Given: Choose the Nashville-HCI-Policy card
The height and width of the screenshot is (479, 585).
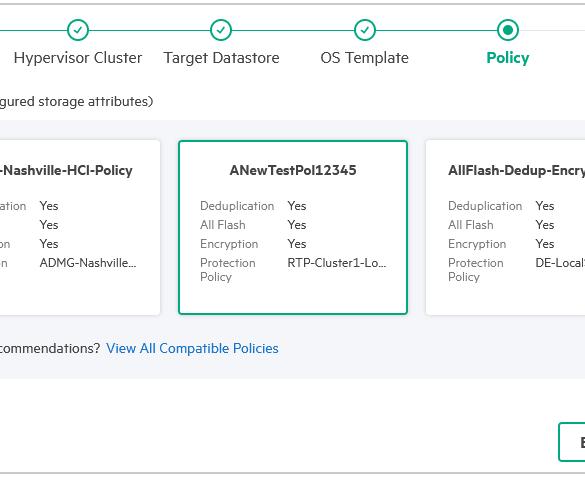Looking at the screenshot, I should [x=80, y=228].
